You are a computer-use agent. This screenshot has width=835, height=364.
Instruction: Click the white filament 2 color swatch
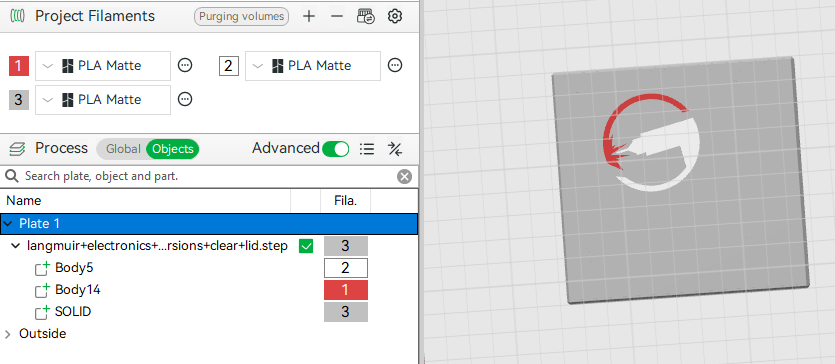(228, 66)
